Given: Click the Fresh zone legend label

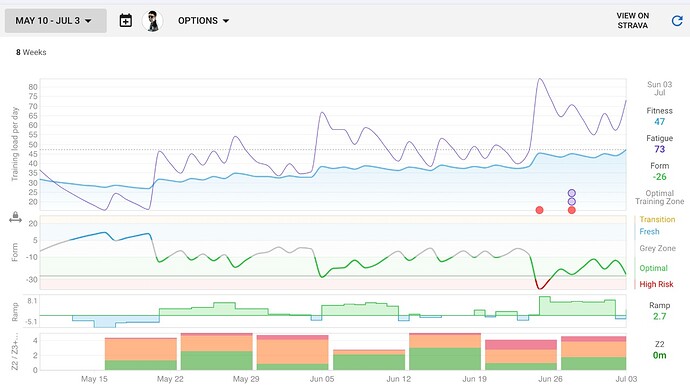Looking at the screenshot, I should [649, 232].
